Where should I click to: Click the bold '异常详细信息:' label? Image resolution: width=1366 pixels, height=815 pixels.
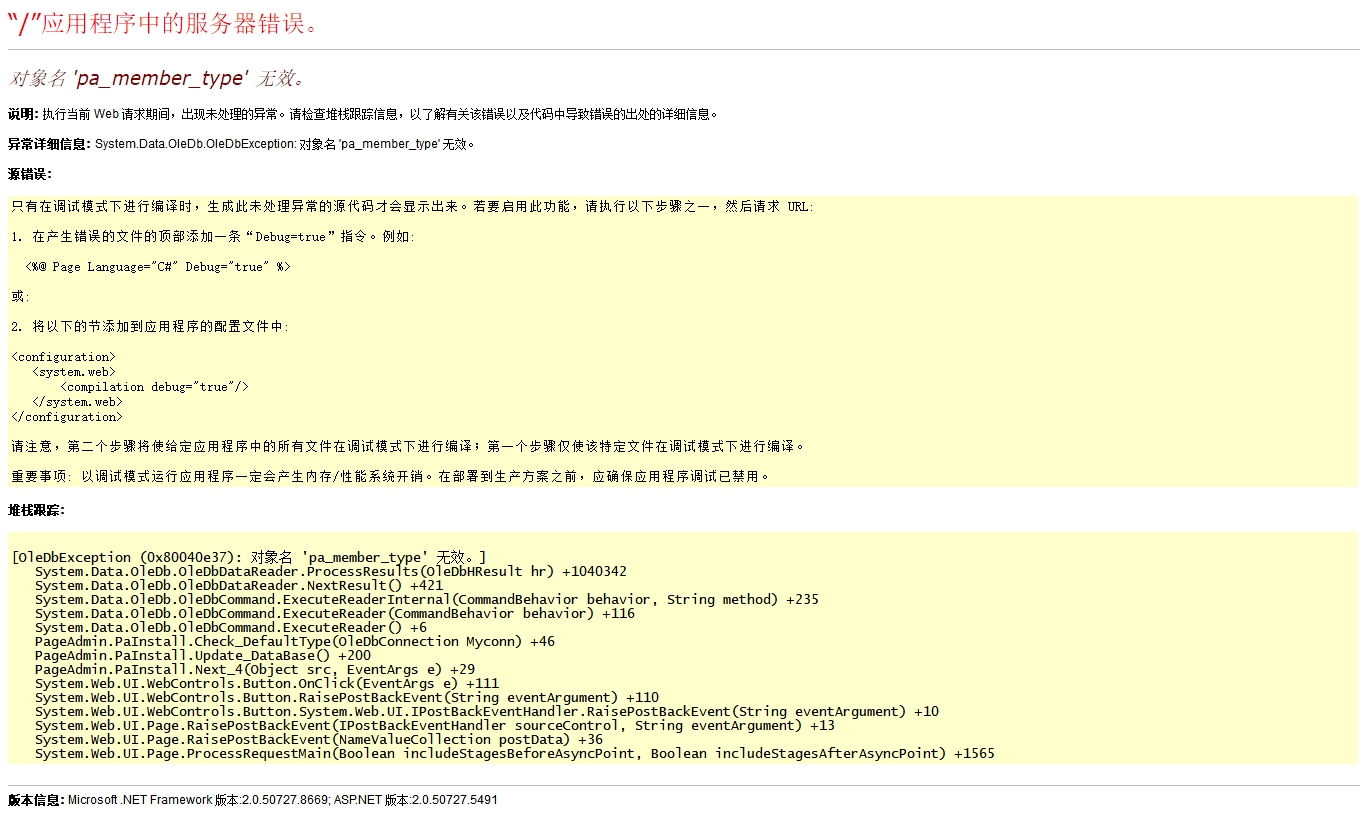pos(49,144)
